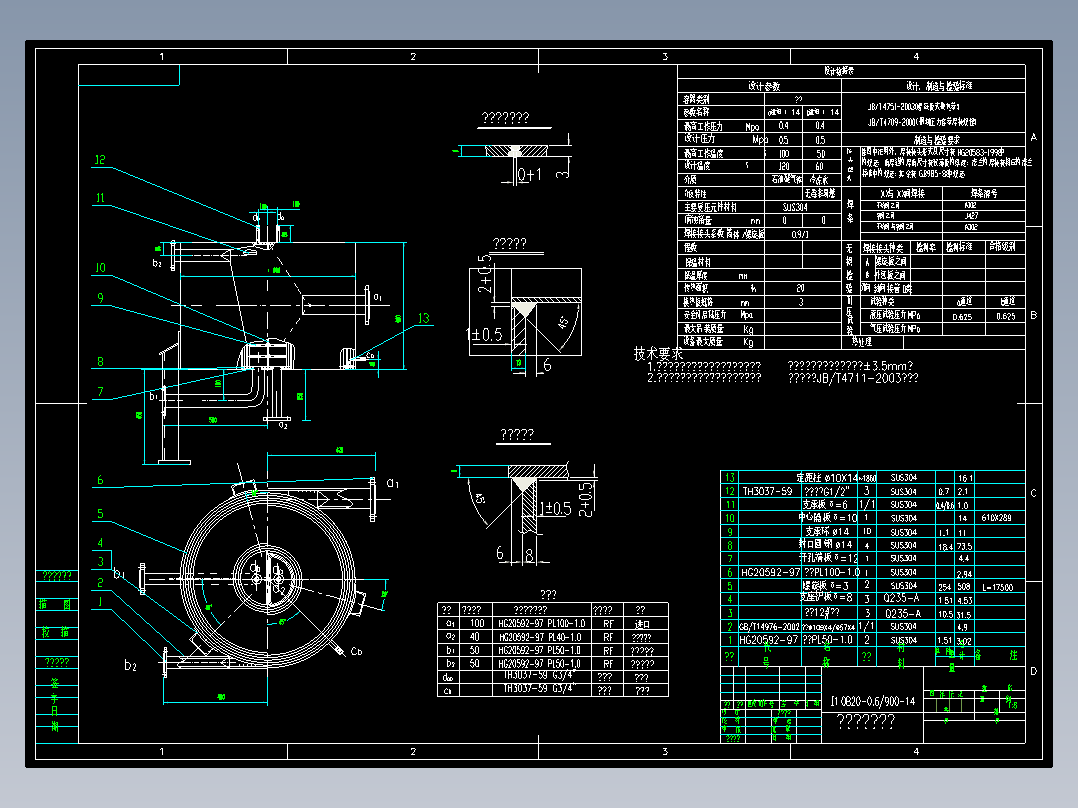This screenshot has height=808, width=1078.
Task: Select 'HG20592-97 PL40-1.0' in the nozzle table
Action: pos(540,637)
